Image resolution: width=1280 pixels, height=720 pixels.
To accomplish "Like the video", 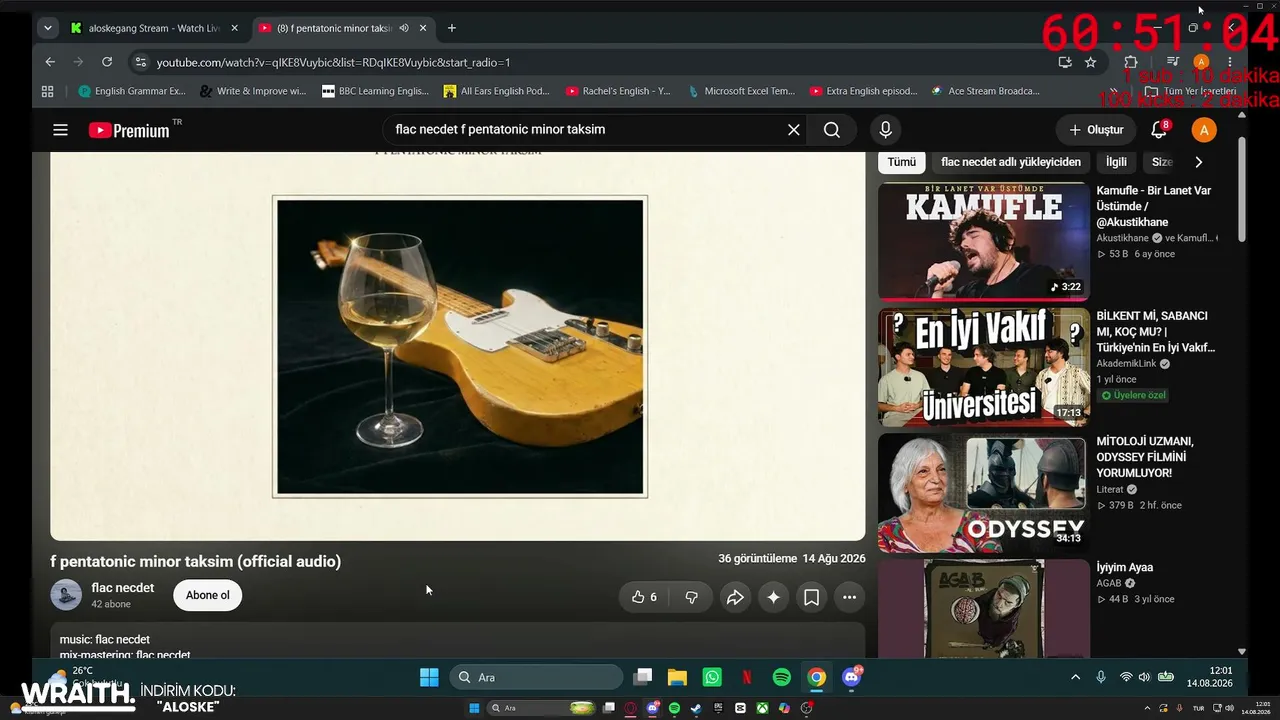I will click(644, 597).
